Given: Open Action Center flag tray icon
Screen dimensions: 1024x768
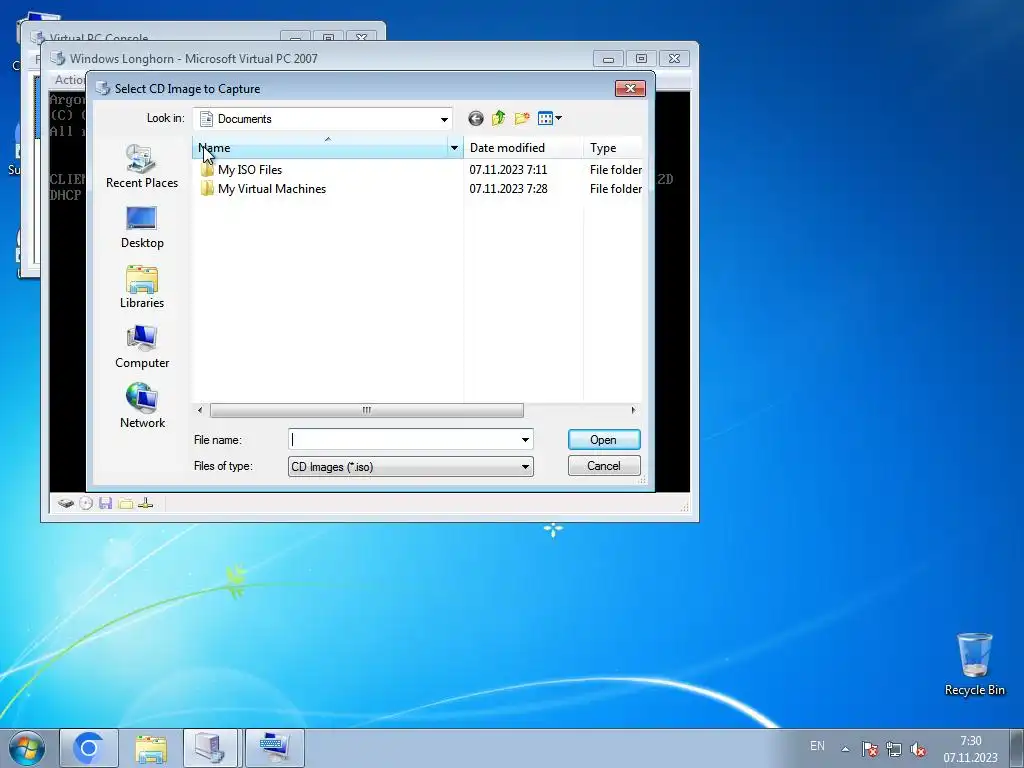Looking at the screenshot, I should point(869,749).
